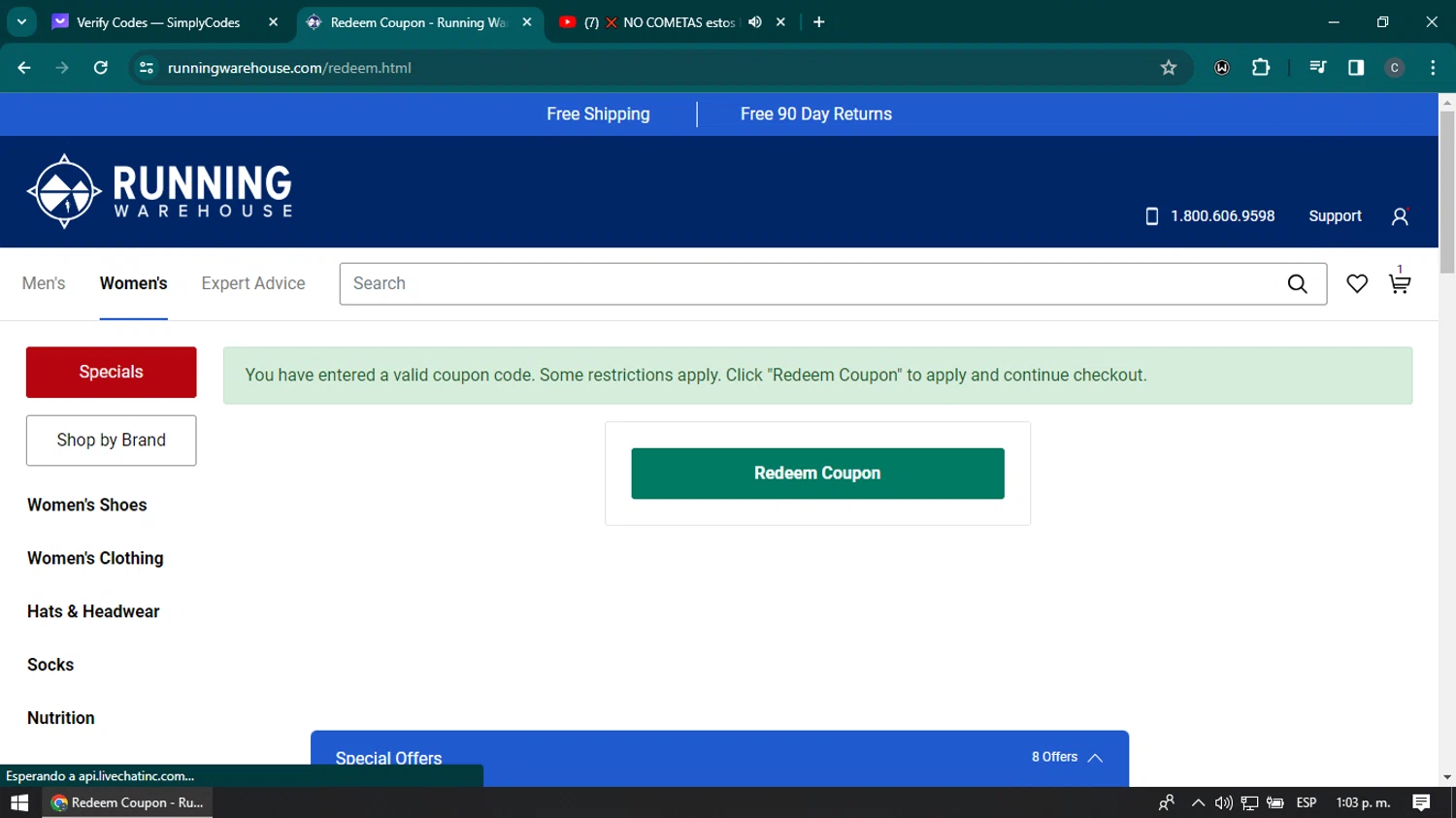The image size is (1456, 818).
Task: View site information icon in address bar
Action: tap(147, 68)
